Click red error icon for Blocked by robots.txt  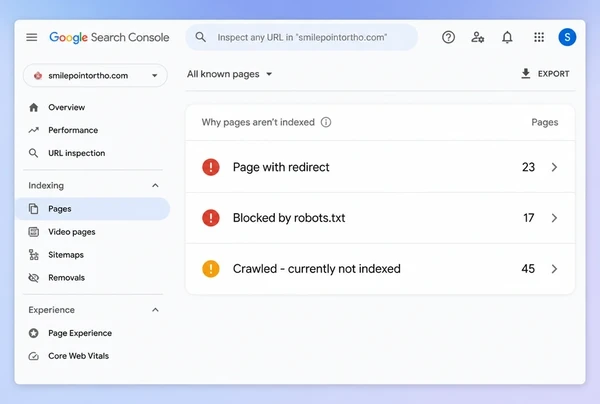[x=211, y=218]
